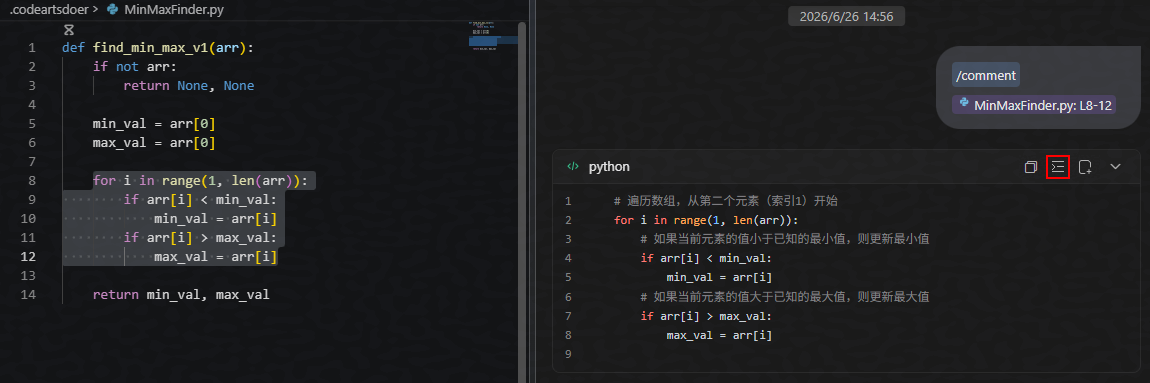The image size is (1150, 383).
Task: Click the code brackets icon beside python
Action: pos(573,167)
